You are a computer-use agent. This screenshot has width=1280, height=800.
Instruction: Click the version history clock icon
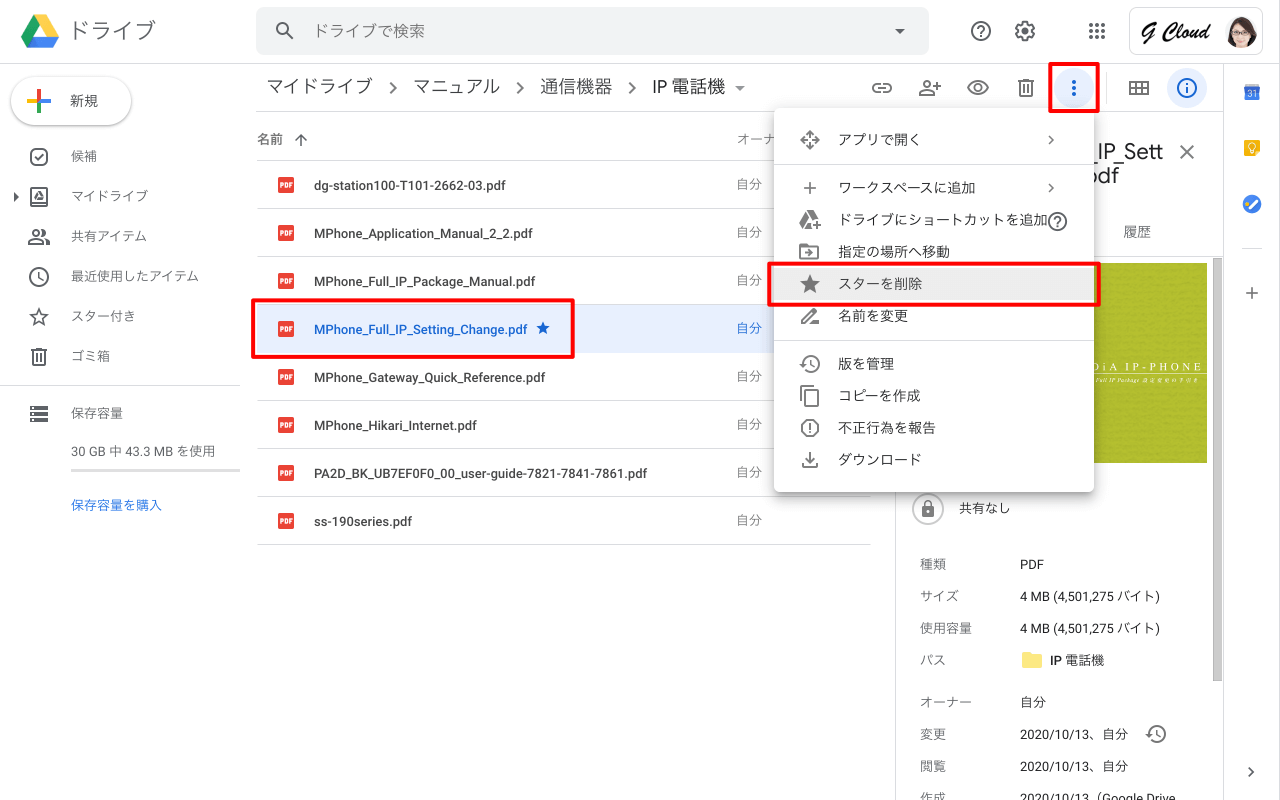(1156, 734)
